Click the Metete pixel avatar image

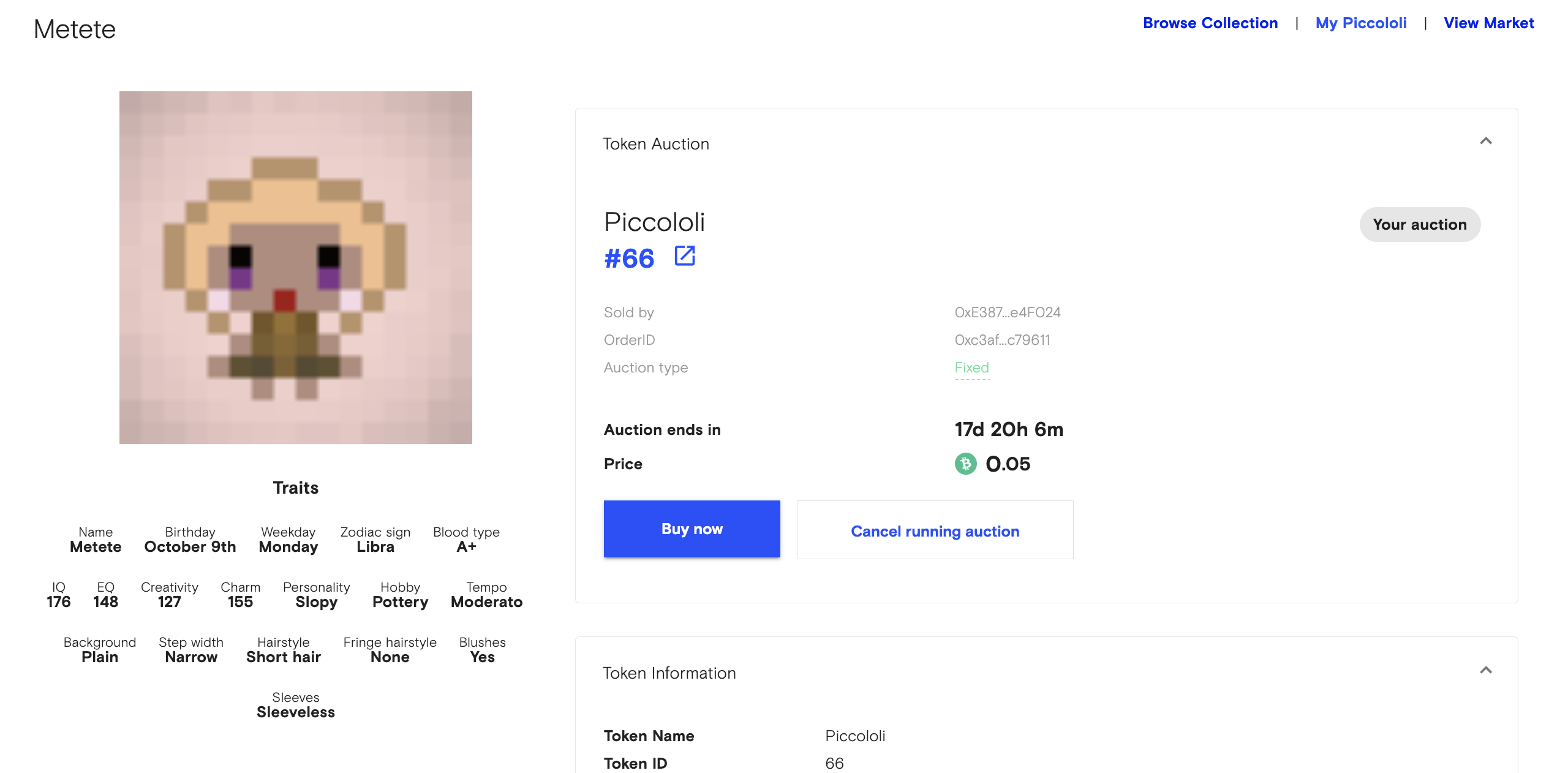(x=296, y=268)
